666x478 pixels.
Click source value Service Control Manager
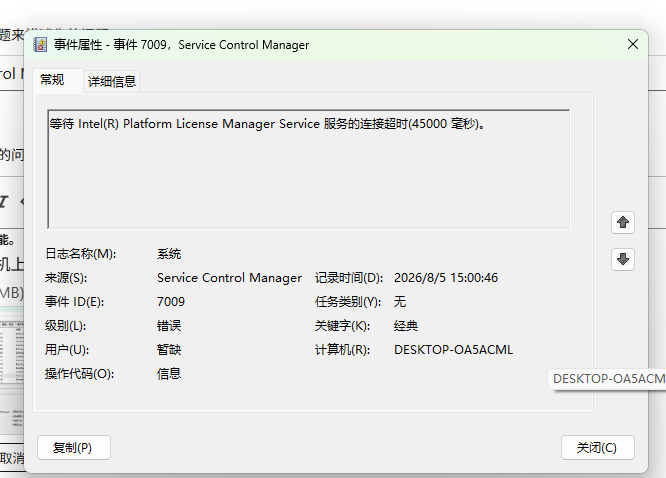tap(229, 277)
